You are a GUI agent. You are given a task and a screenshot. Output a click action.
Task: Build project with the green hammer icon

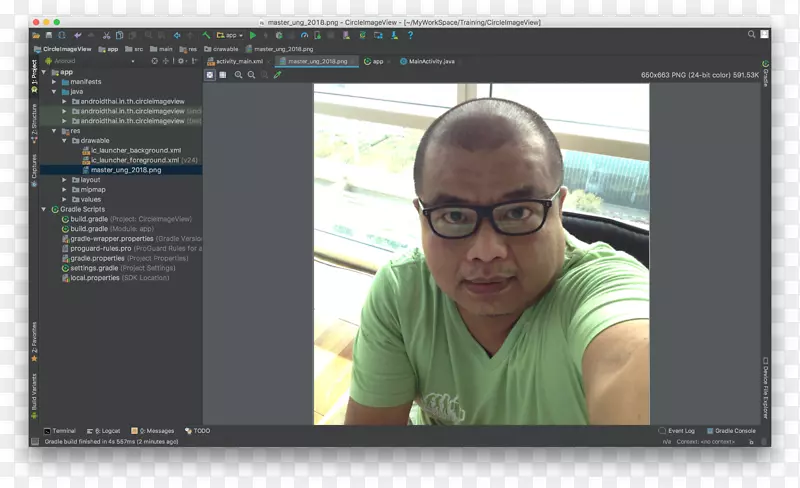206,35
